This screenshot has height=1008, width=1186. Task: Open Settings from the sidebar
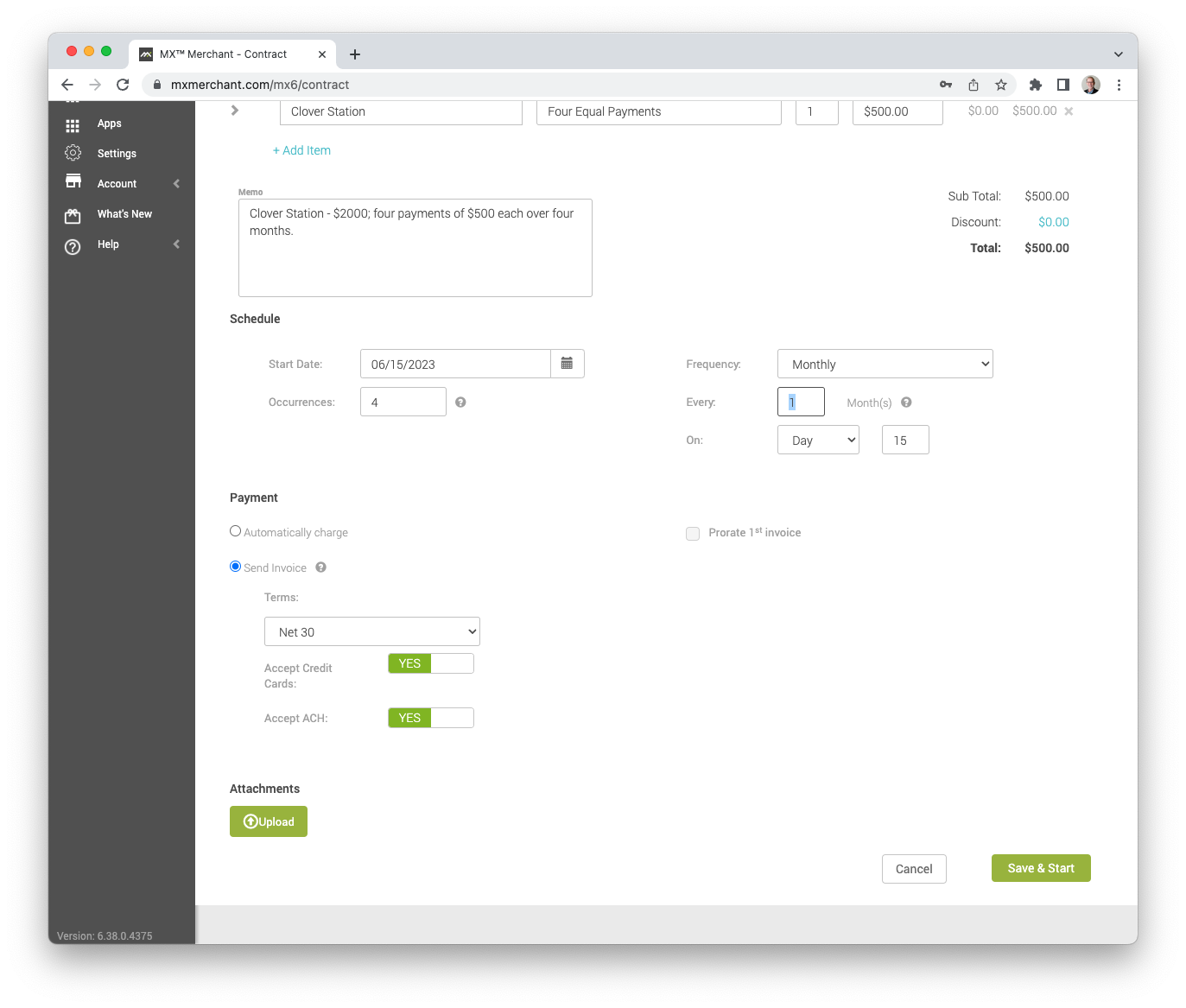(73, 153)
